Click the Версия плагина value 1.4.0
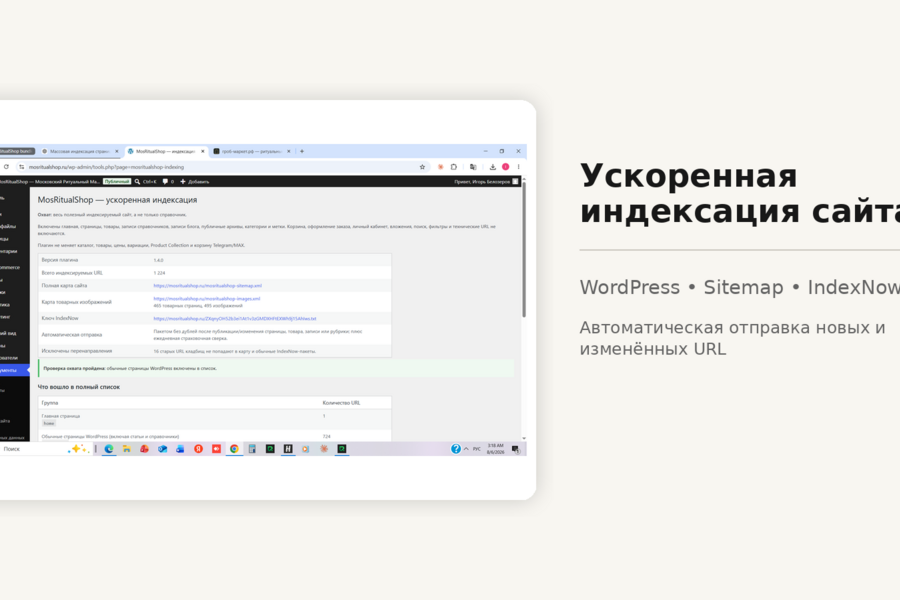900x600 pixels. tap(158, 260)
